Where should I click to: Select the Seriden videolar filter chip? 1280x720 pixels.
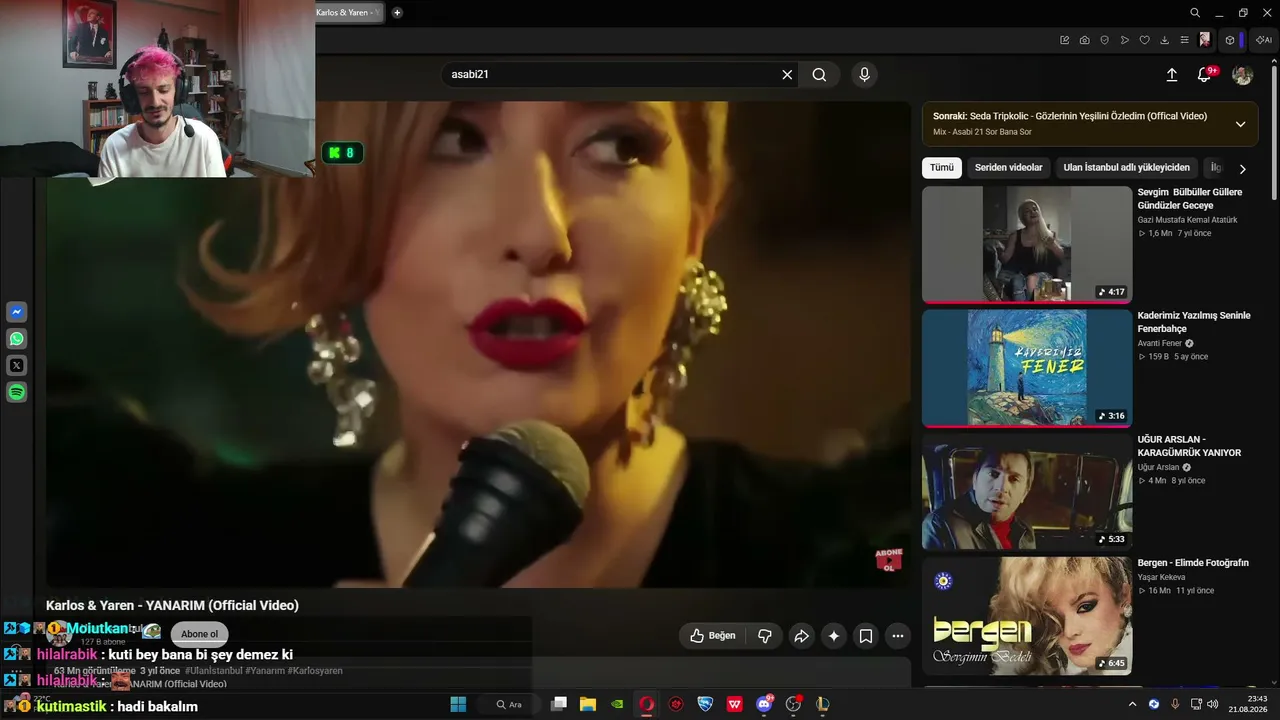tap(1008, 168)
